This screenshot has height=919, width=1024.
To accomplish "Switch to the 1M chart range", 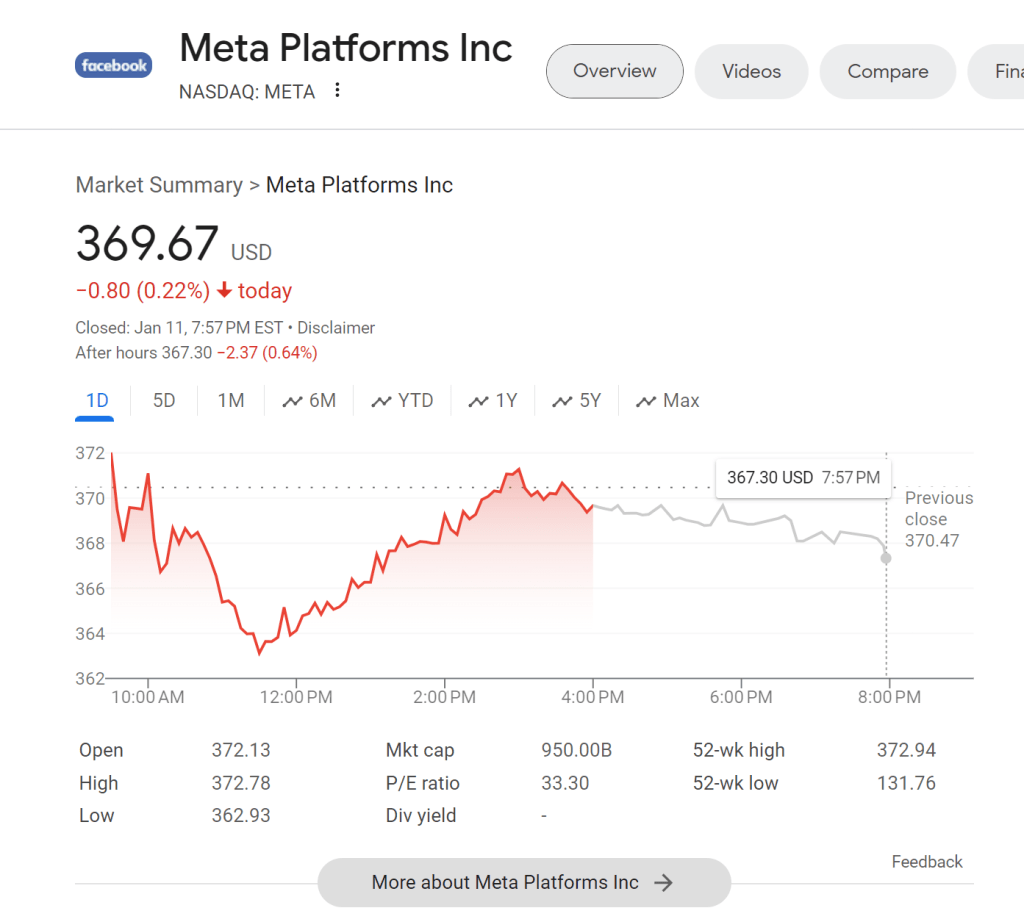I will [231, 401].
